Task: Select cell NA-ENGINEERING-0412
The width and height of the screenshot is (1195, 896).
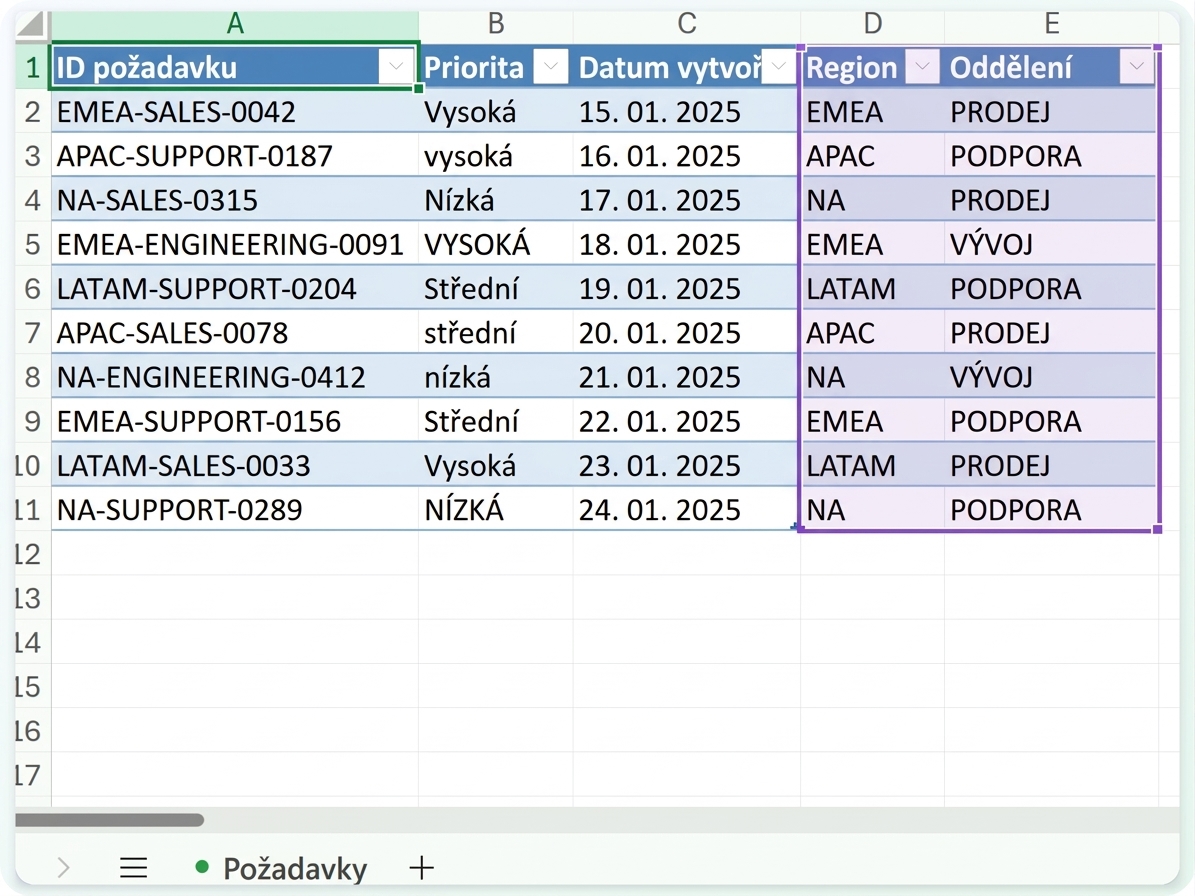Action: [235, 376]
